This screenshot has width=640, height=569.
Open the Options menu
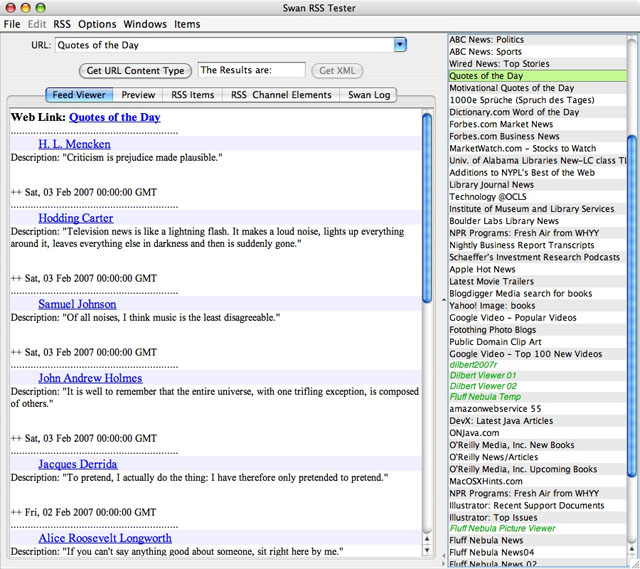pyautogui.click(x=97, y=24)
